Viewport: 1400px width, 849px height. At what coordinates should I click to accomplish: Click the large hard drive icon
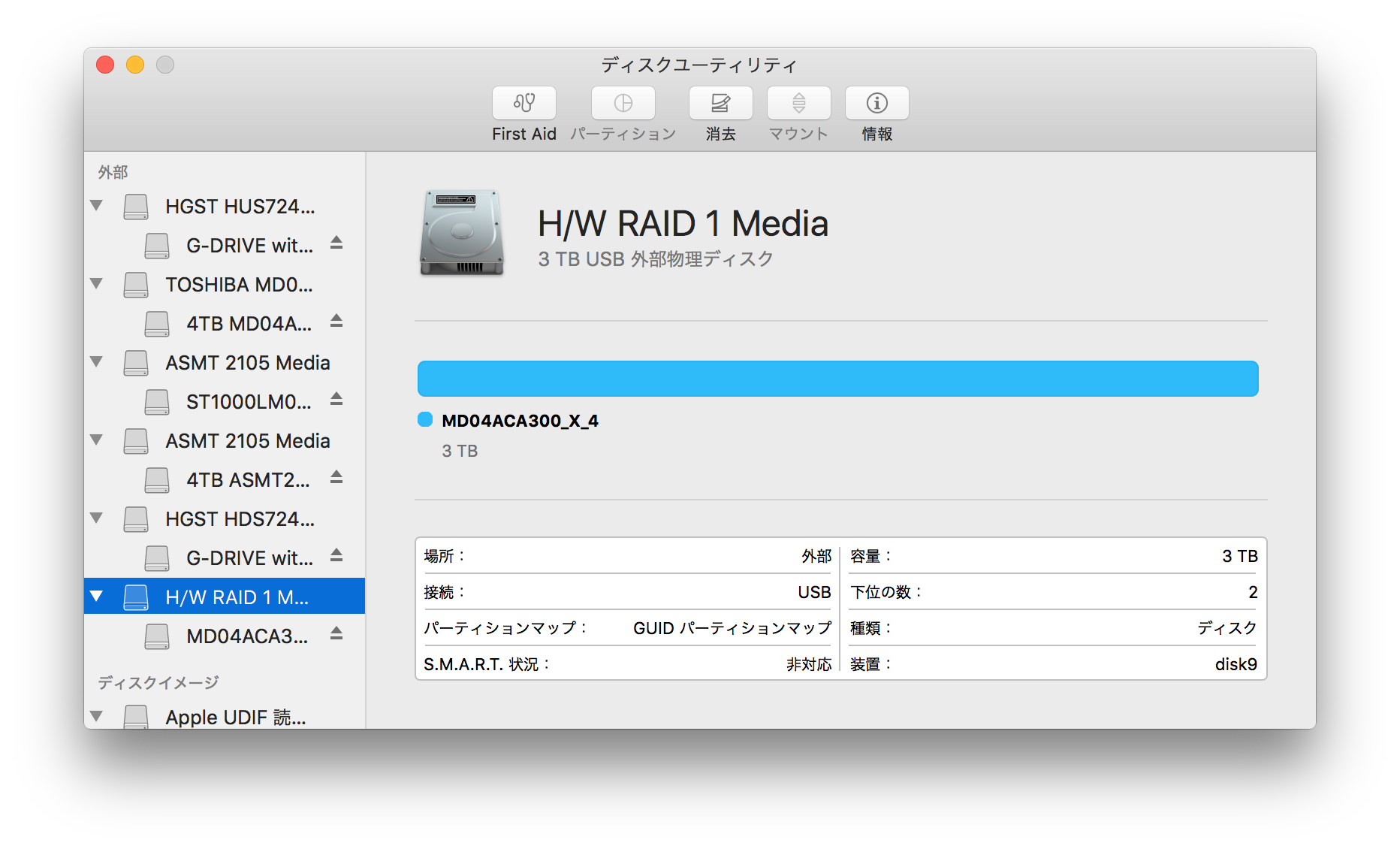[x=461, y=232]
